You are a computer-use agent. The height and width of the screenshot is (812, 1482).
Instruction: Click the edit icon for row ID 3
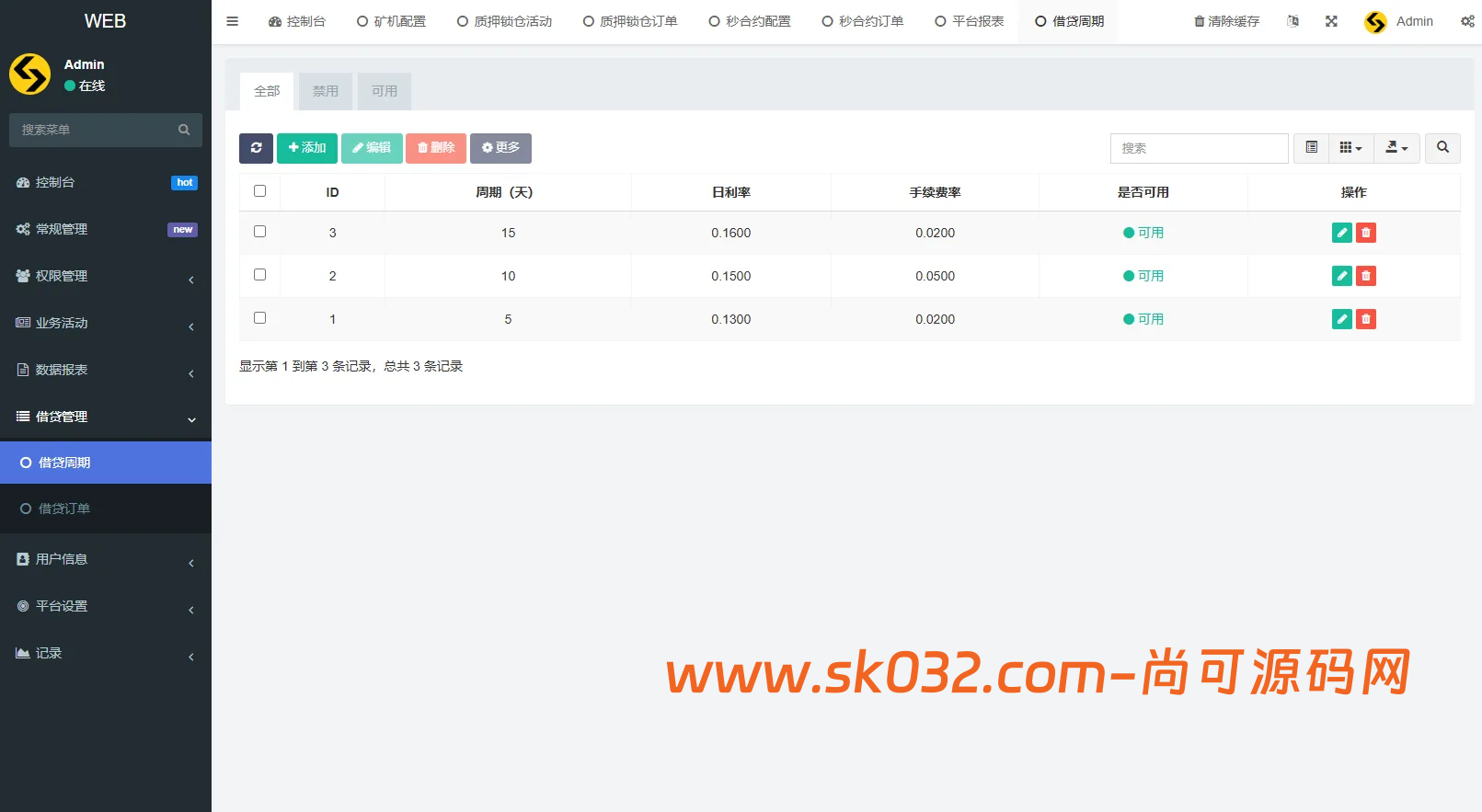(x=1342, y=233)
